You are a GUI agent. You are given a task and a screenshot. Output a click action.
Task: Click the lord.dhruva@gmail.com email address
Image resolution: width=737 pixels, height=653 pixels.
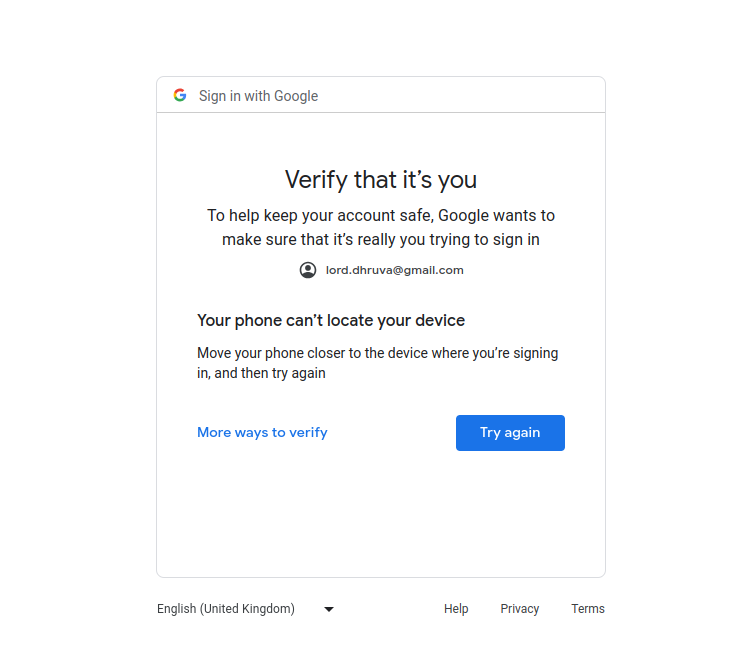click(395, 270)
